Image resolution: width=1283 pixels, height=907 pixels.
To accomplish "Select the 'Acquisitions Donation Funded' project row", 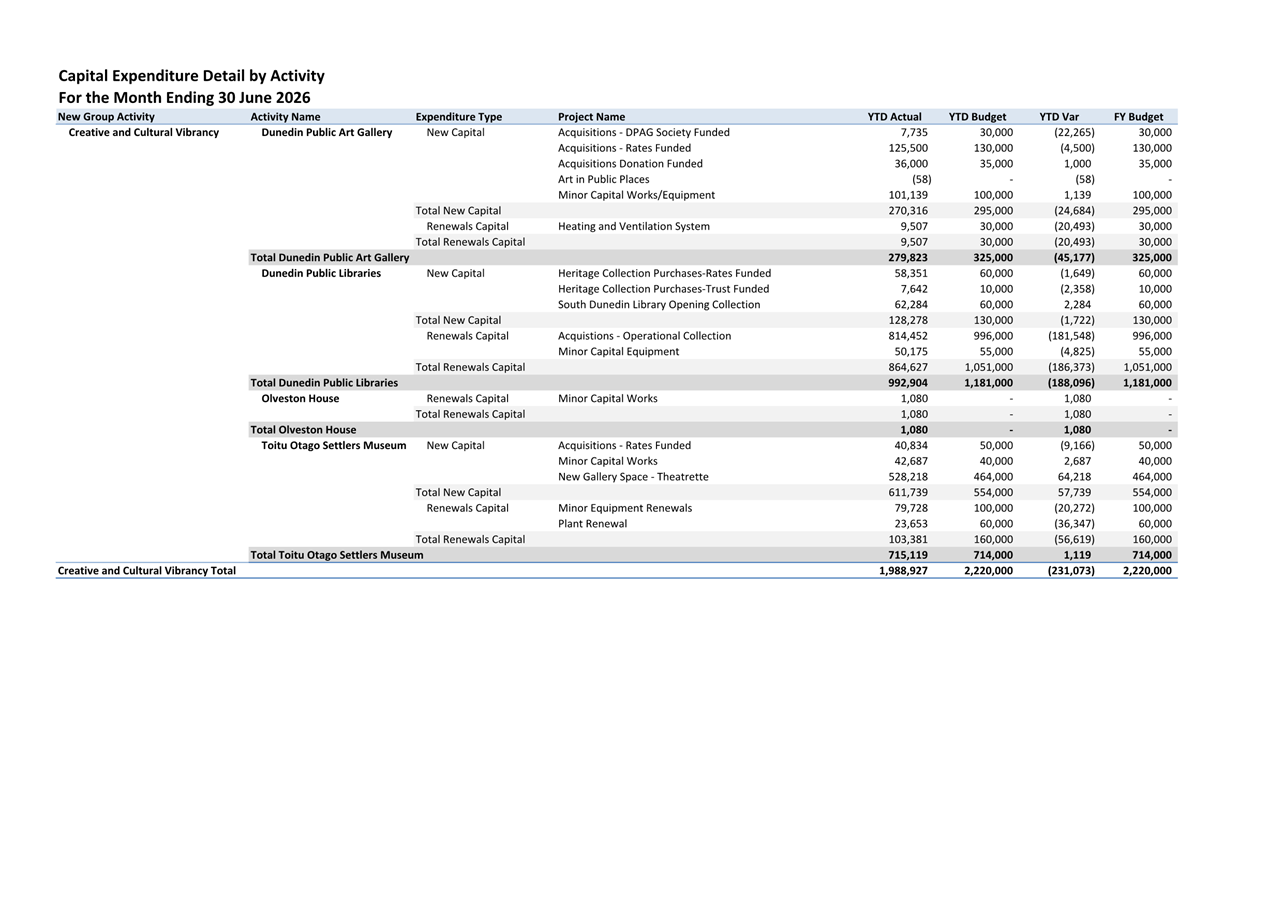I will pyautogui.click(x=630, y=164).
